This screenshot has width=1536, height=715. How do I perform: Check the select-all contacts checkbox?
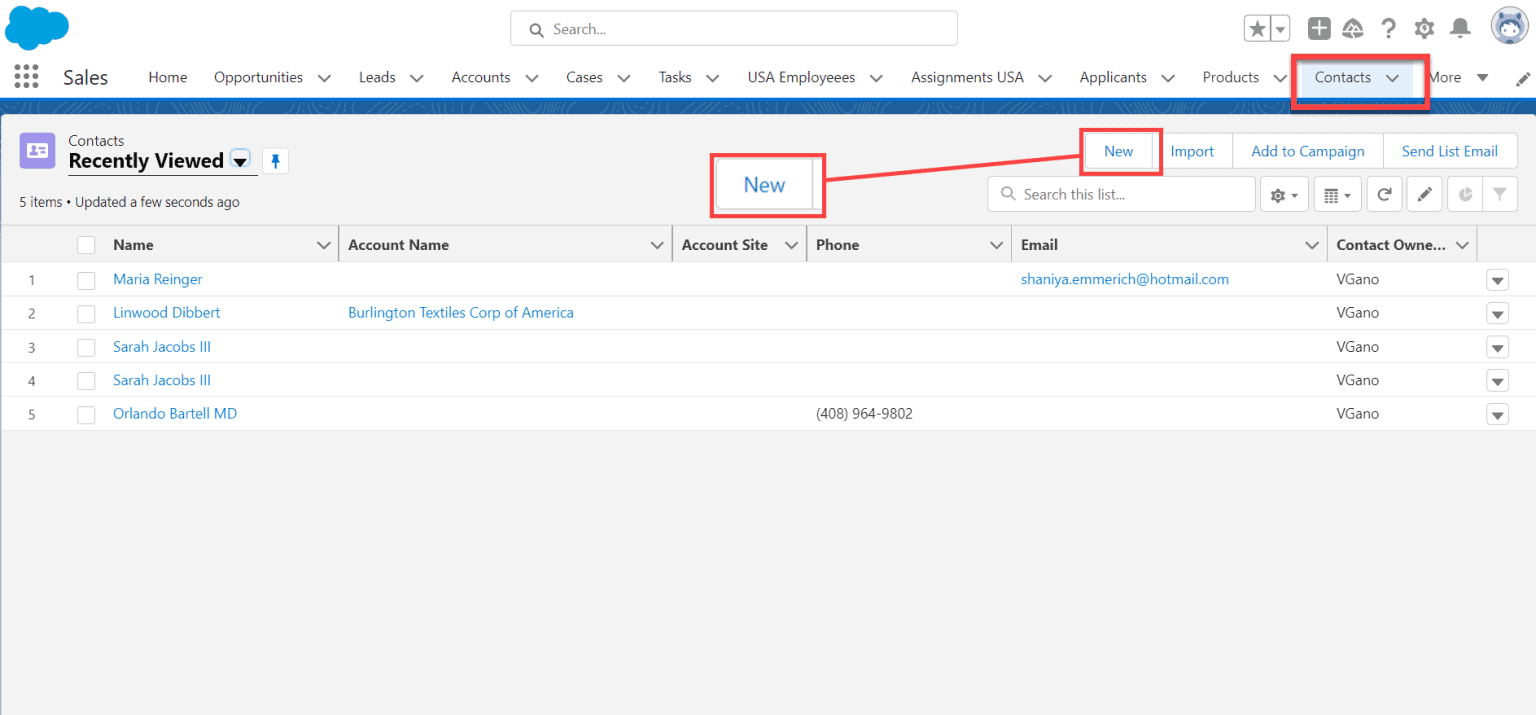click(x=86, y=244)
